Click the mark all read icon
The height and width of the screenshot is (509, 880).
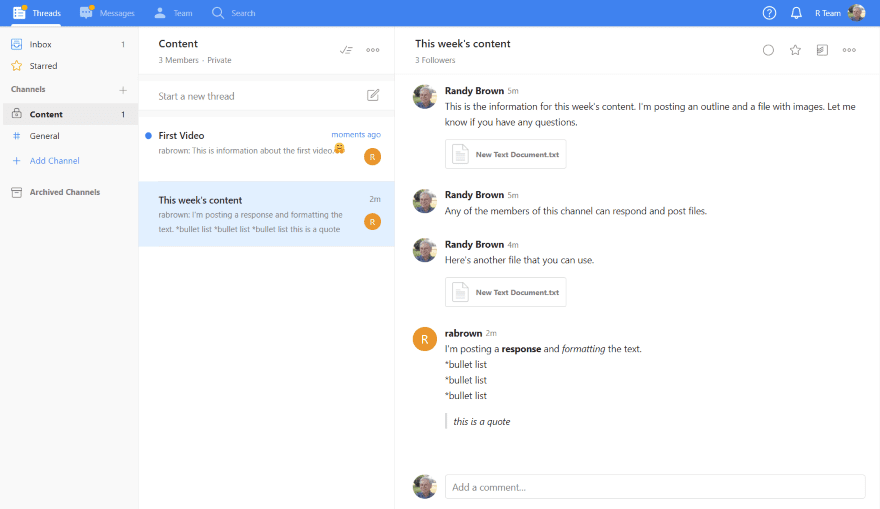pos(346,50)
